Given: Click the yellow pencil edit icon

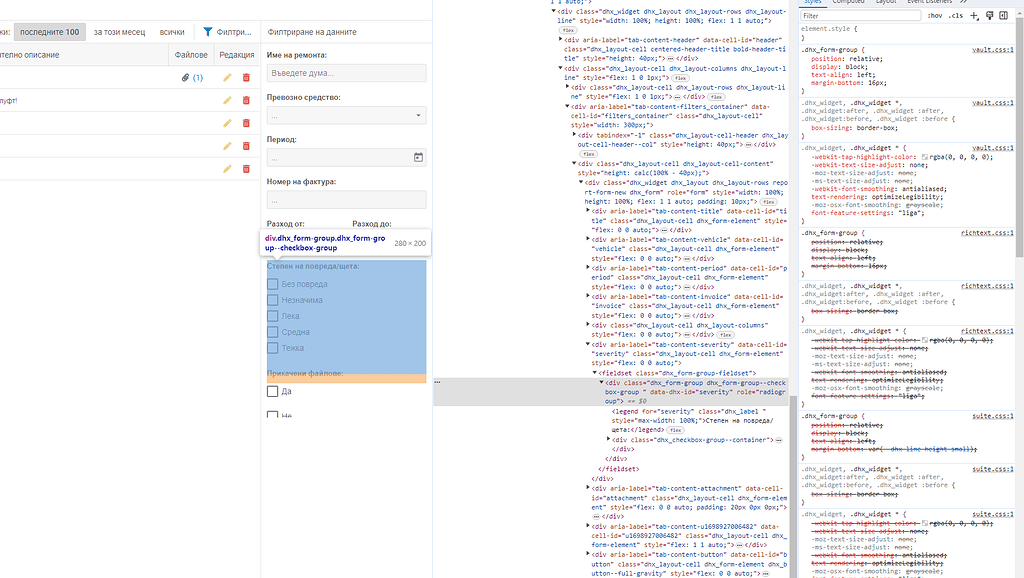Looking at the screenshot, I should [228, 77].
